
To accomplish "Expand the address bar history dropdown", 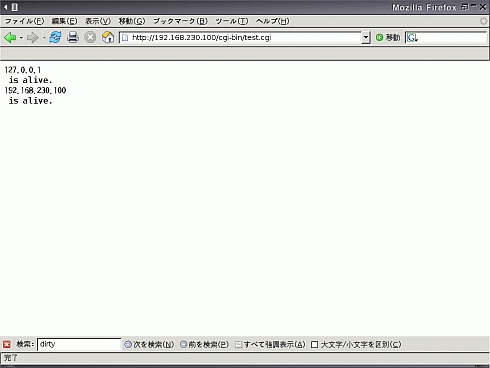I will click(366, 37).
